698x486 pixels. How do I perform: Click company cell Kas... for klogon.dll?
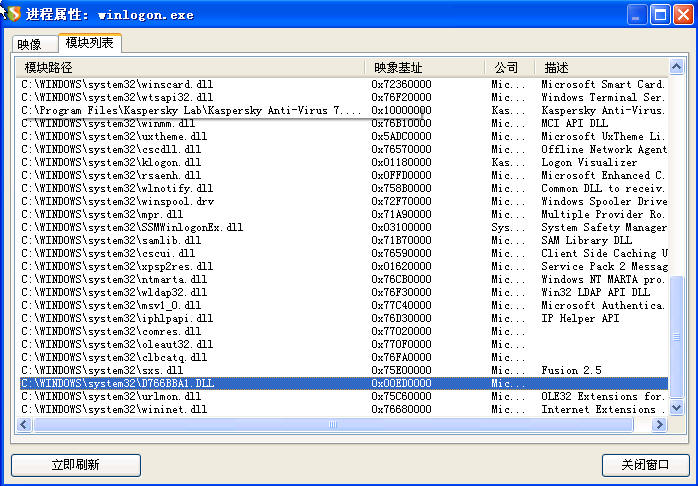click(x=508, y=162)
